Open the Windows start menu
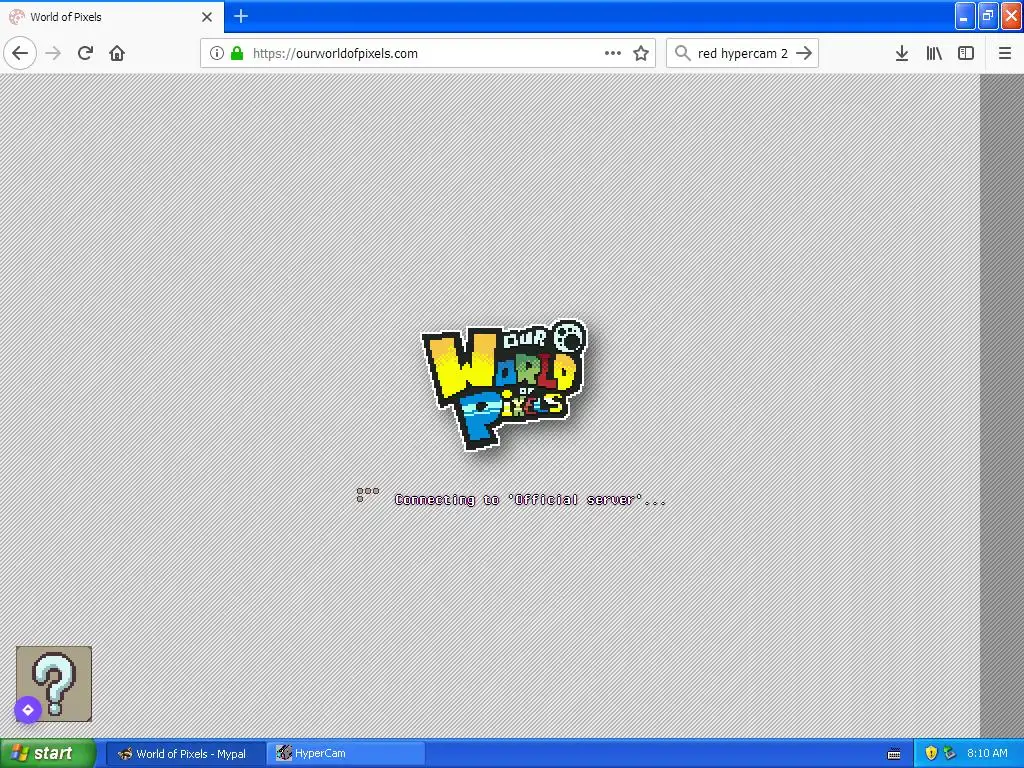 click(x=47, y=753)
